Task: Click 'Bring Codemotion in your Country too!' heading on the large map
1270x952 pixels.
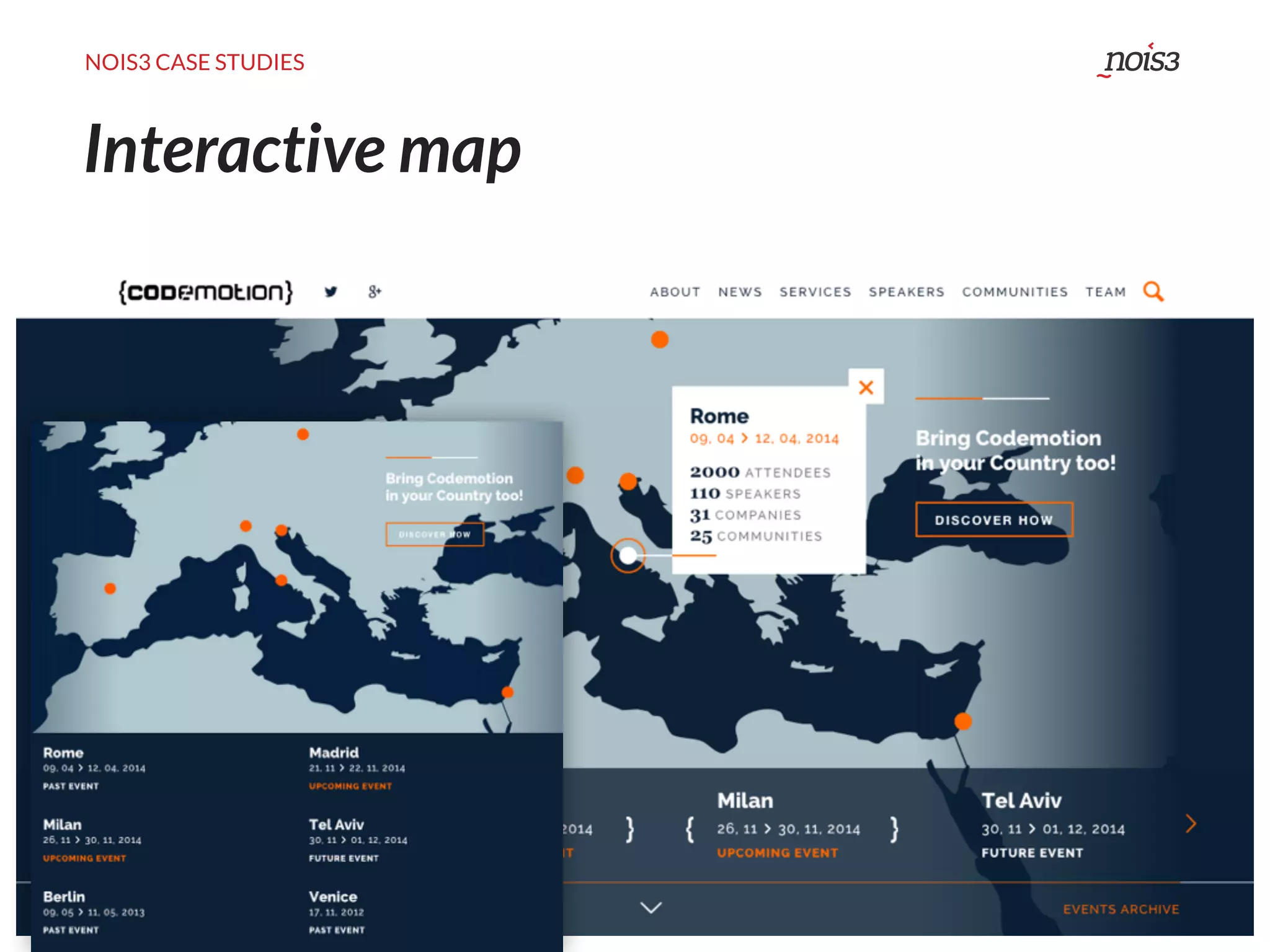Action: pos(1016,451)
